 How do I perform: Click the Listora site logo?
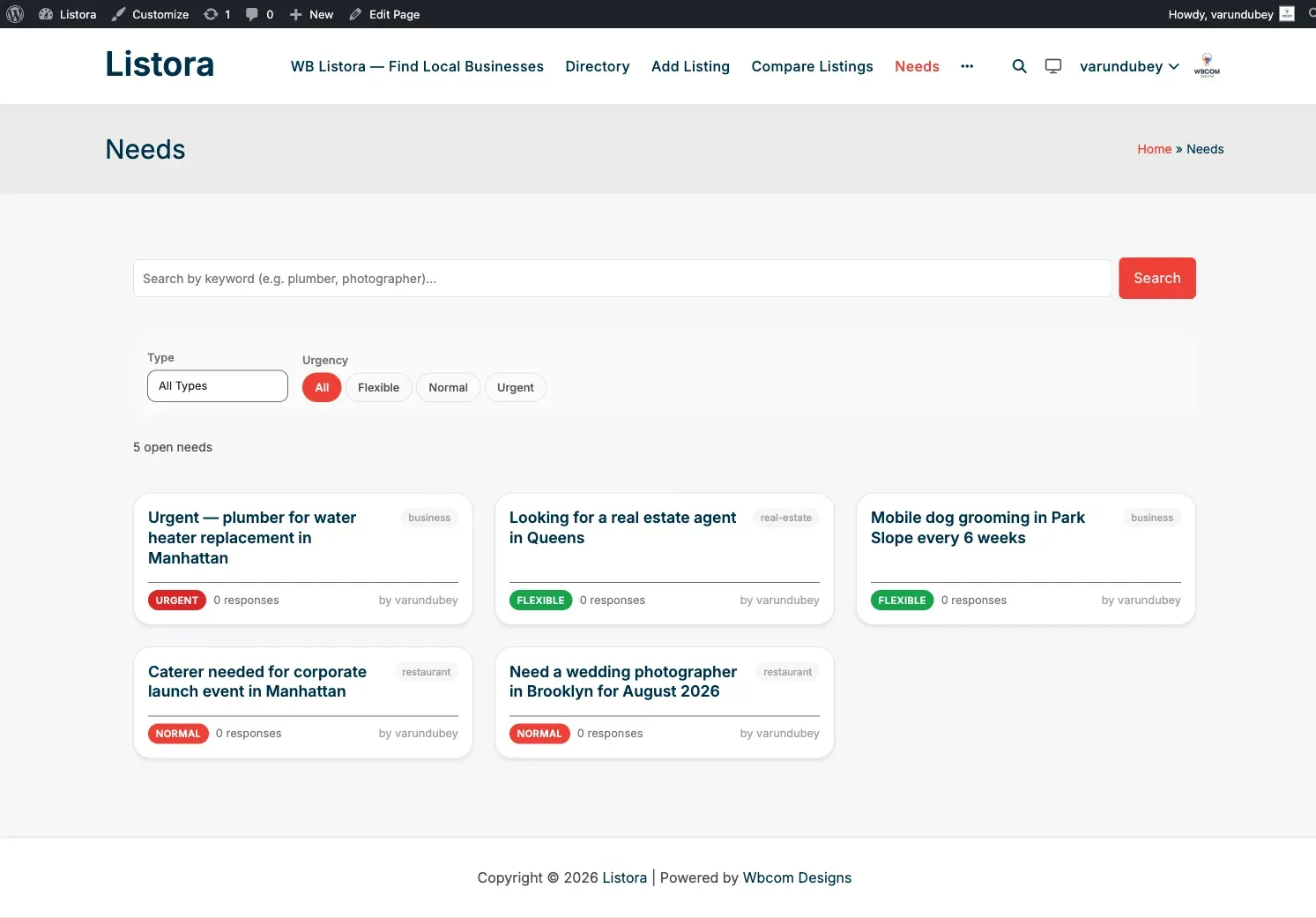pos(160,64)
